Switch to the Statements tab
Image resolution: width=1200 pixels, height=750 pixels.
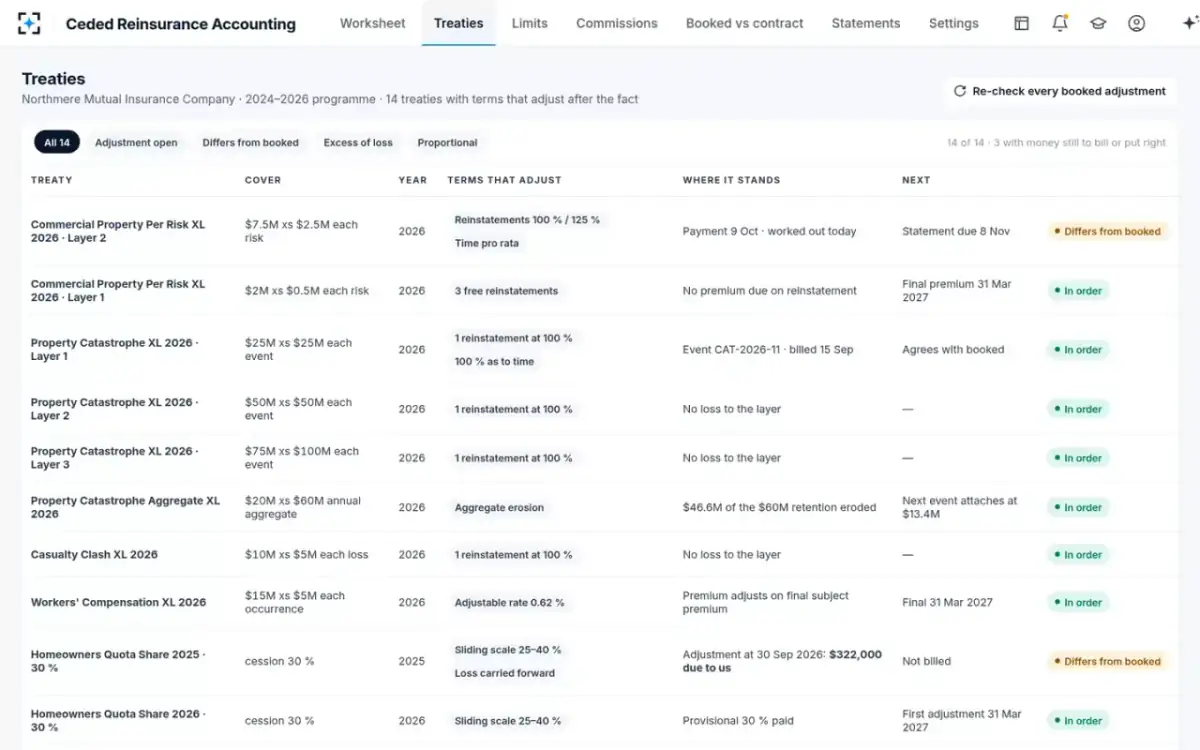coord(866,23)
